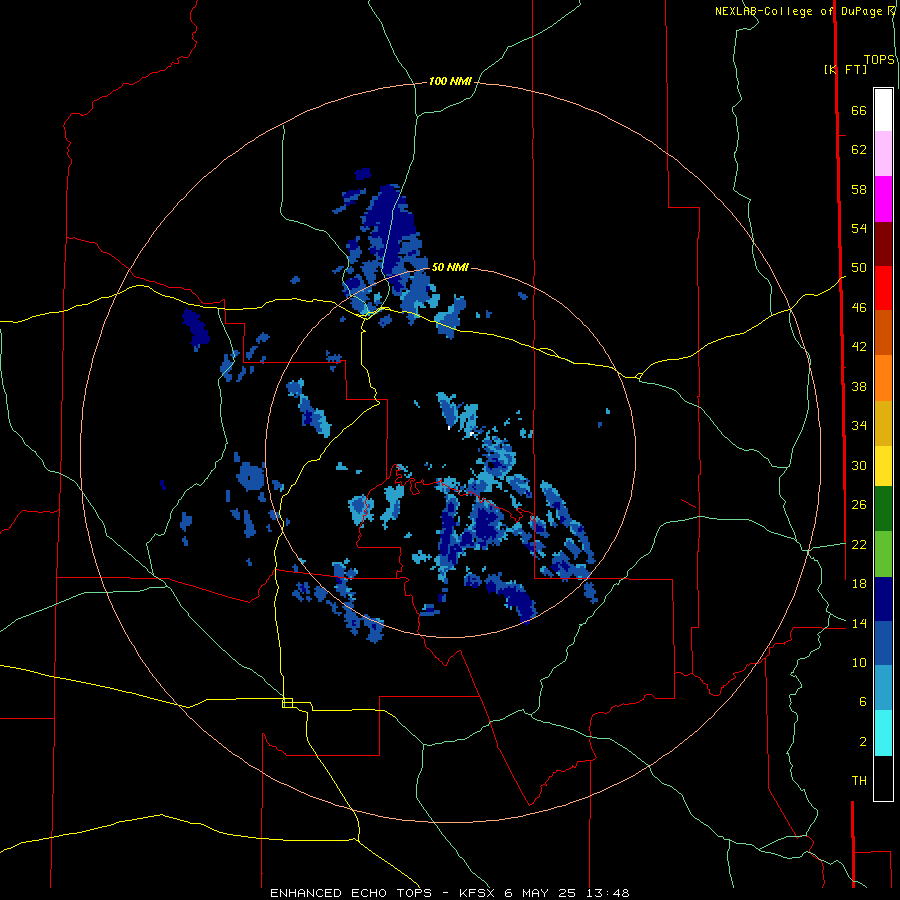This screenshot has width=900, height=900.
Task: Click the legend value "54"
Action: point(859,228)
